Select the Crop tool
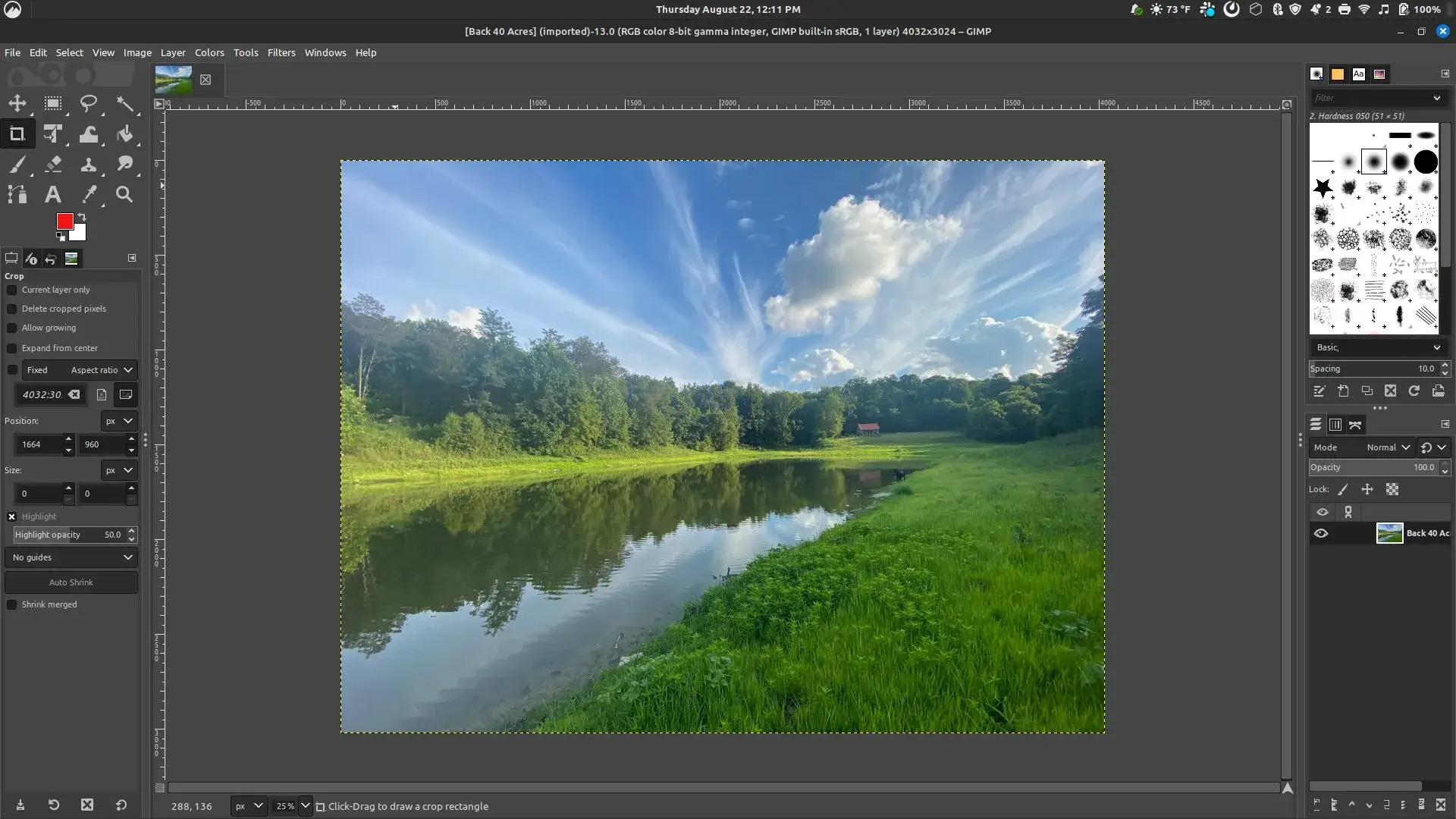The height and width of the screenshot is (819, 1456). click(x=17, y=134)
